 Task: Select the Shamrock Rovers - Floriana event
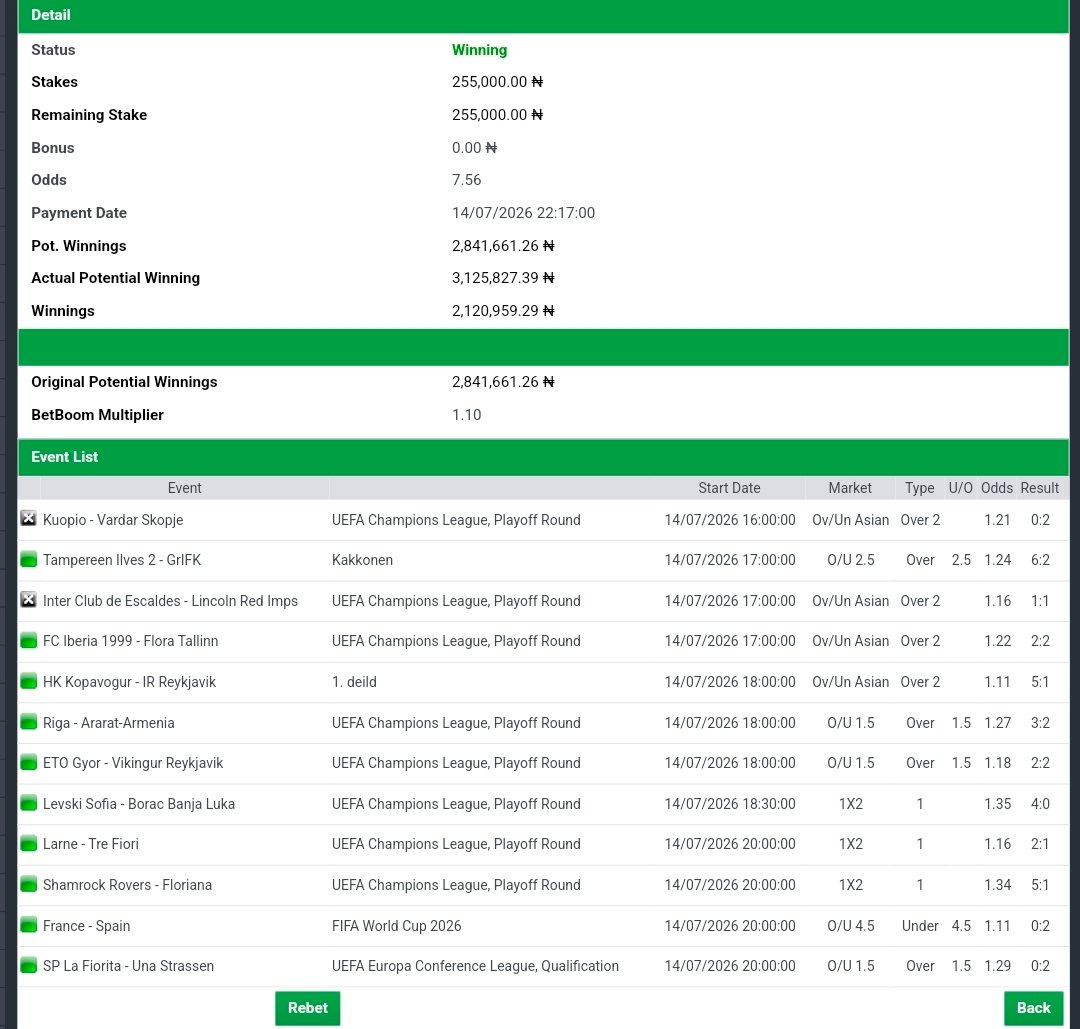[127, 884]
